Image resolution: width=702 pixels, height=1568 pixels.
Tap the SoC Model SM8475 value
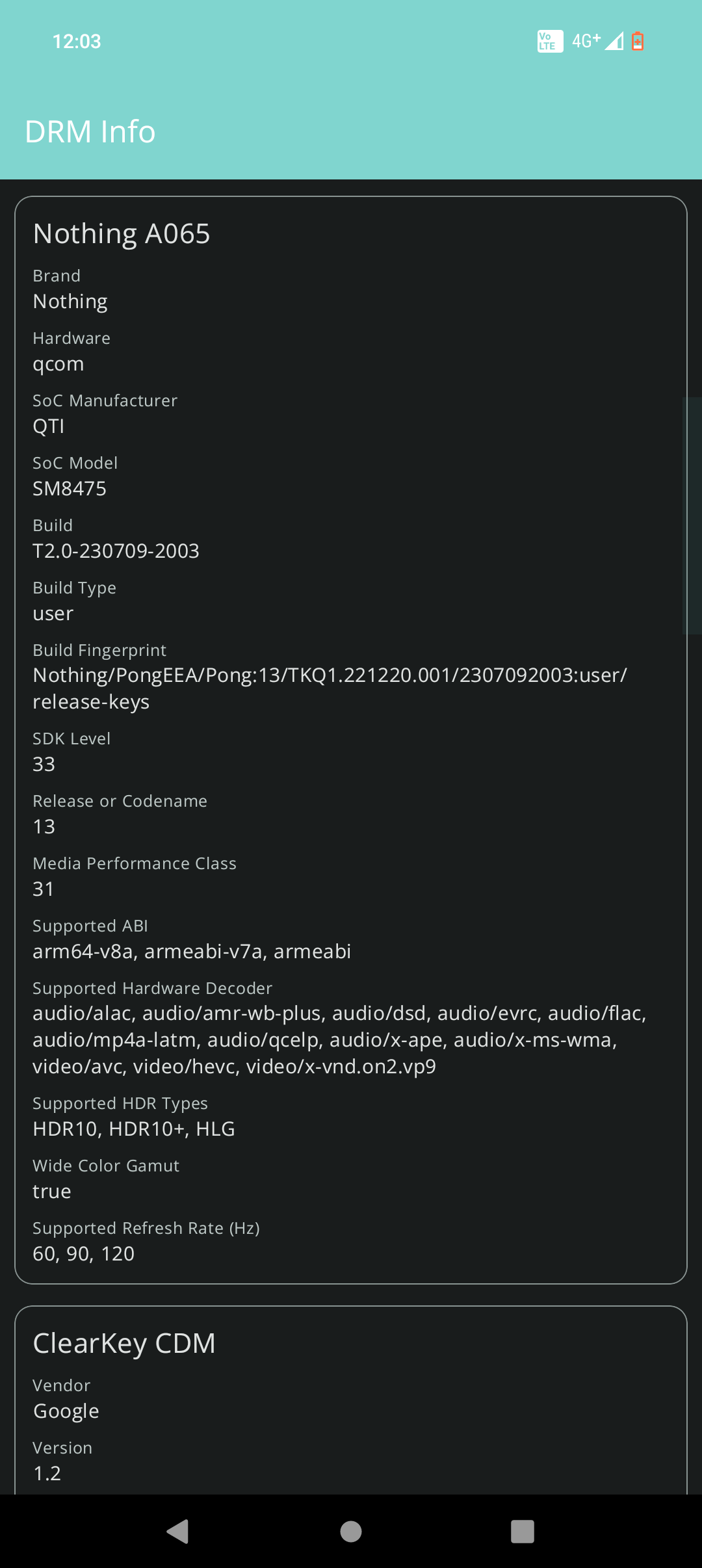(x=70, y=488)
